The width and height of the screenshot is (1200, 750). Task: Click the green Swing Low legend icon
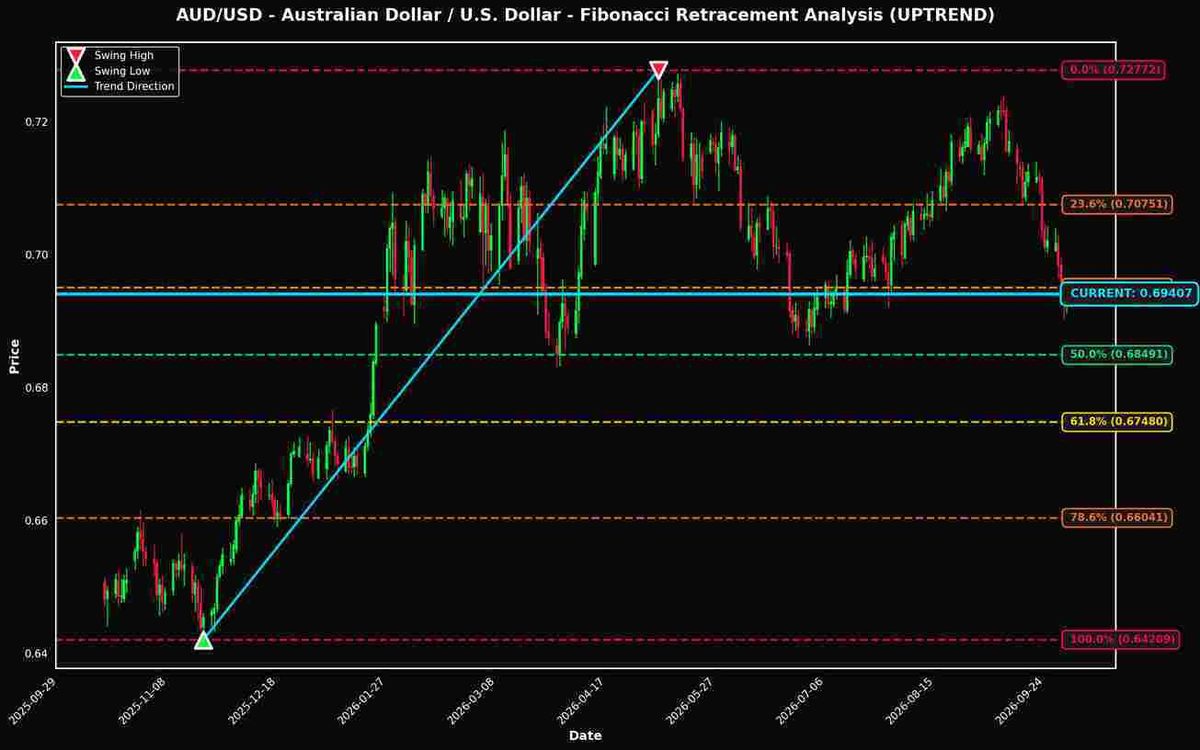click(x=75, y=71)
